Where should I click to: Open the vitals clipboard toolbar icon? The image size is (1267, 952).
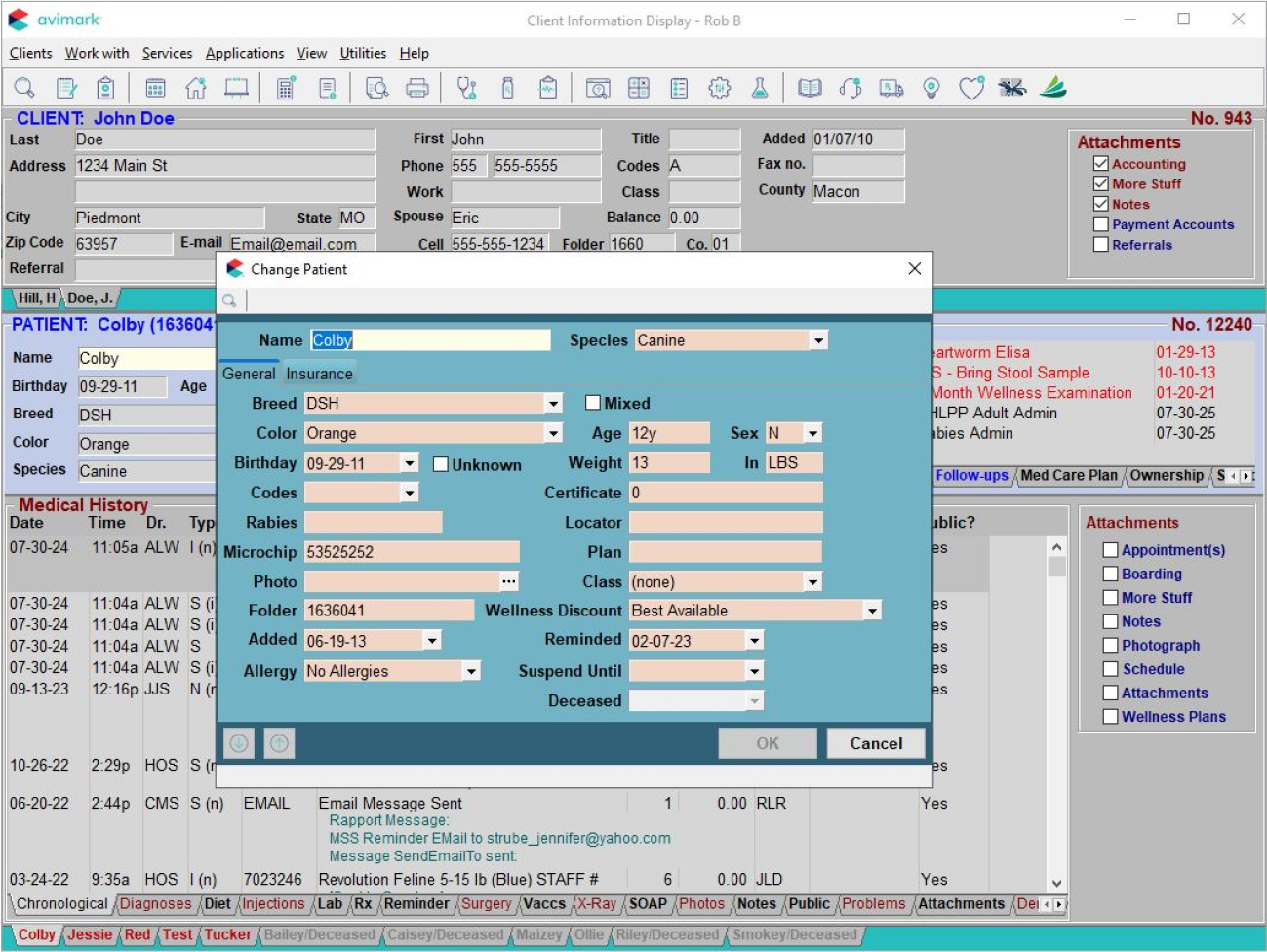click(548, 88)
